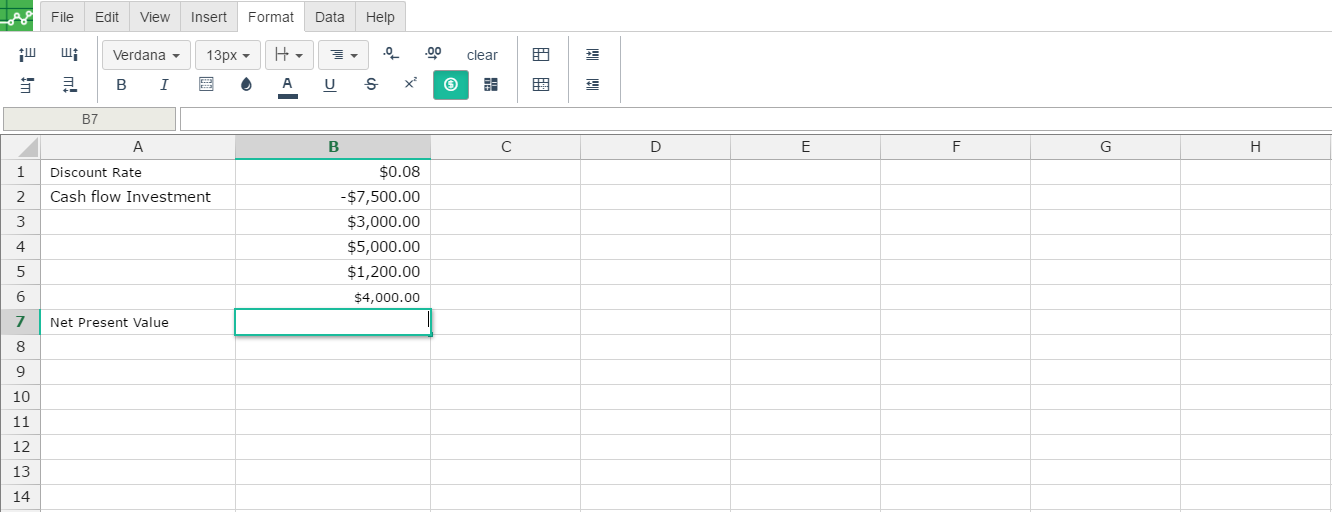Toggle bold formatting
Image resolution: width=1332 pixels, height=512 pixels.
point(121,85)
